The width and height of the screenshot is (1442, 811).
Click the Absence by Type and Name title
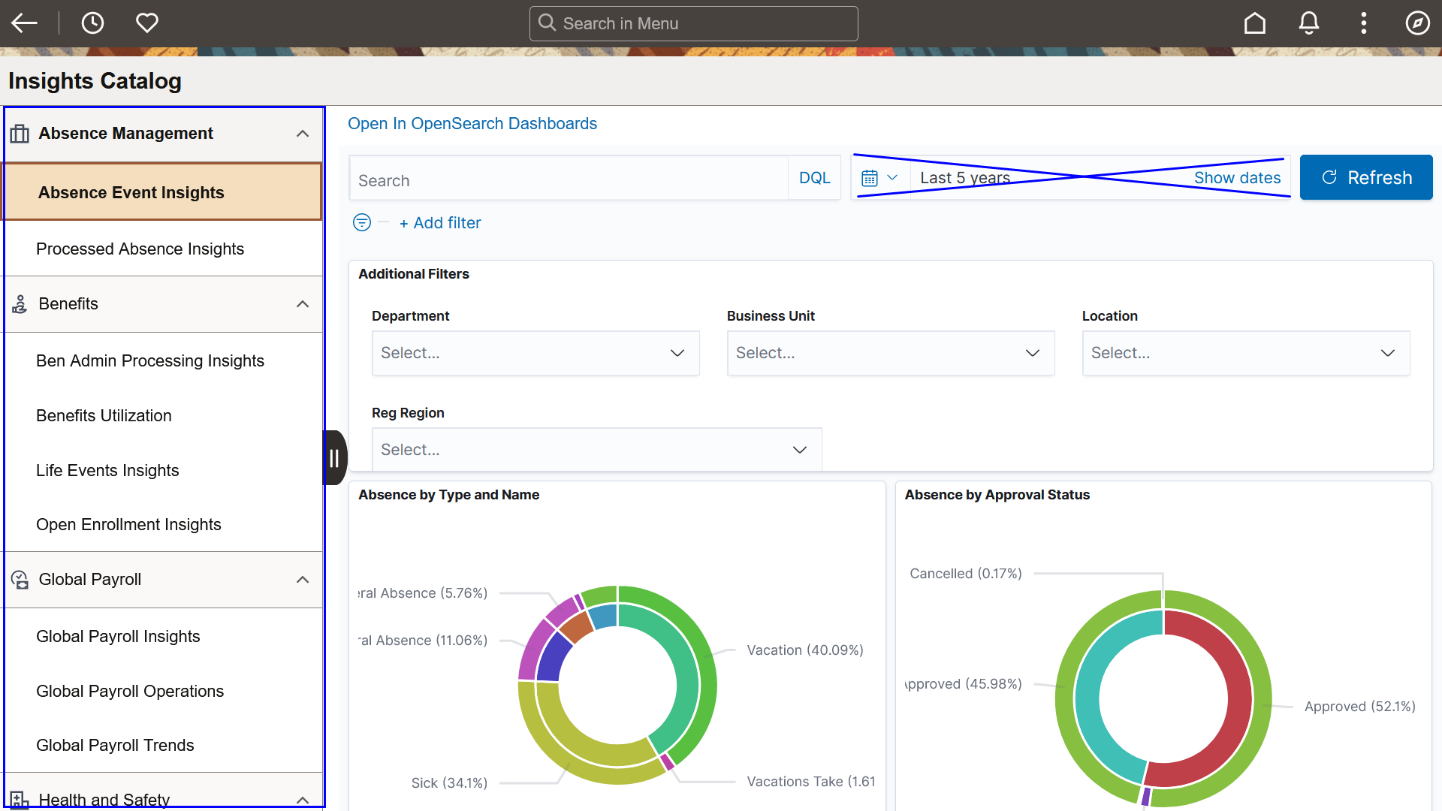coord(449,495)
